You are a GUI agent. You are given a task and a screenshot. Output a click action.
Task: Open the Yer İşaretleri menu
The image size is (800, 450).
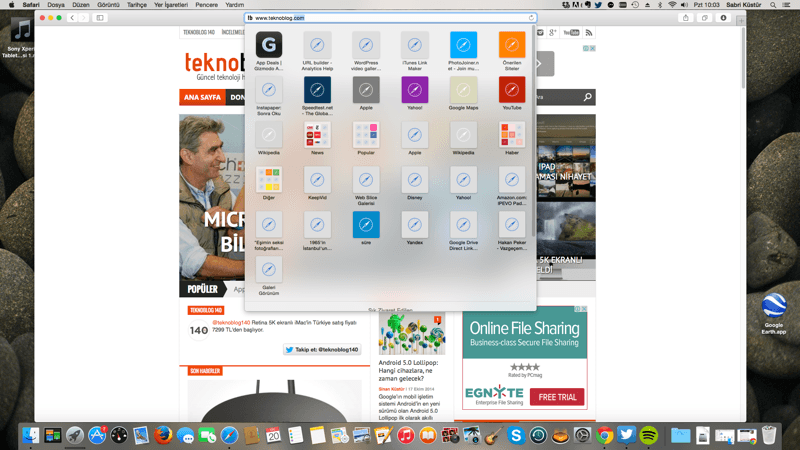point(171,5)
